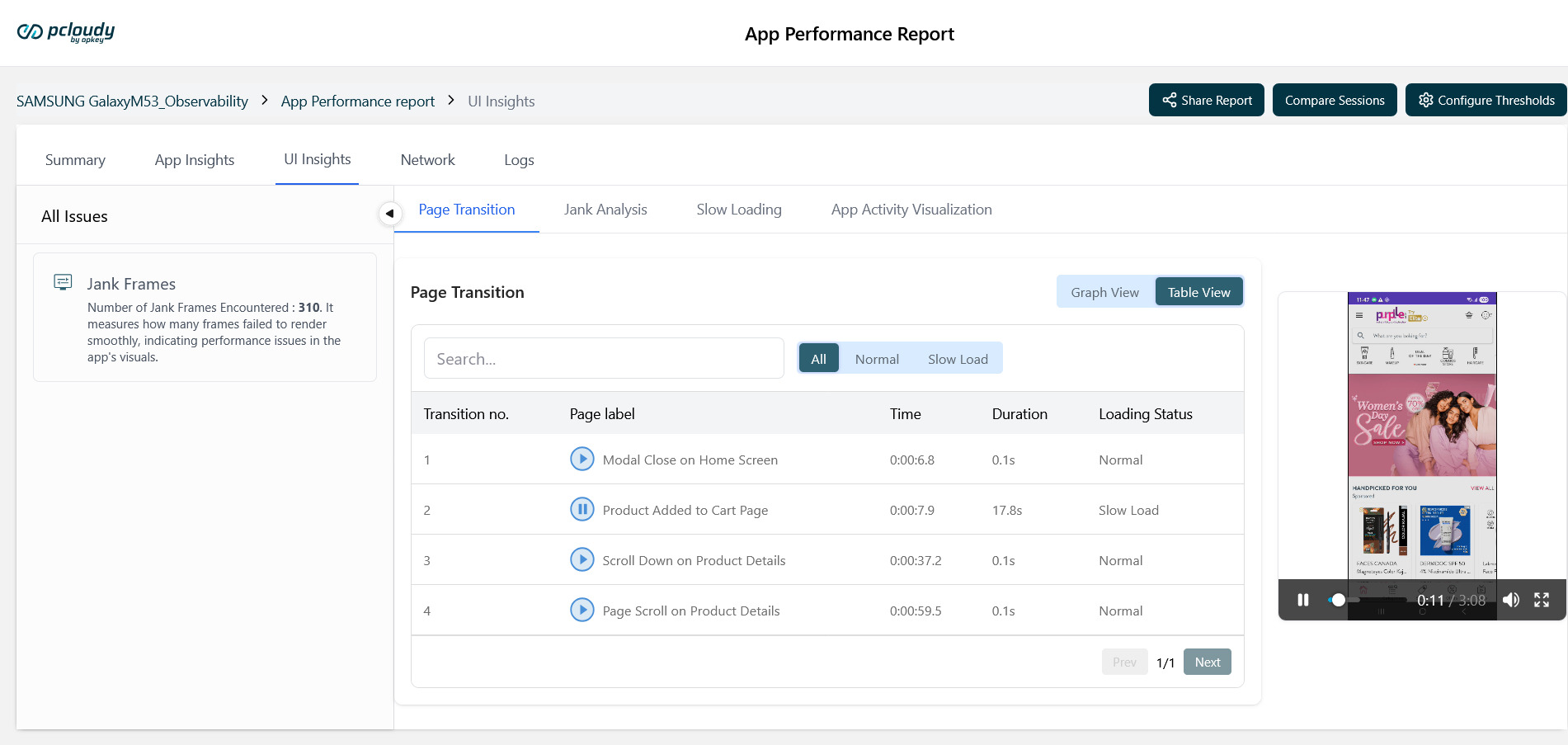
Task: Switch to Graph View
Action: click(x=1104, y=292)
